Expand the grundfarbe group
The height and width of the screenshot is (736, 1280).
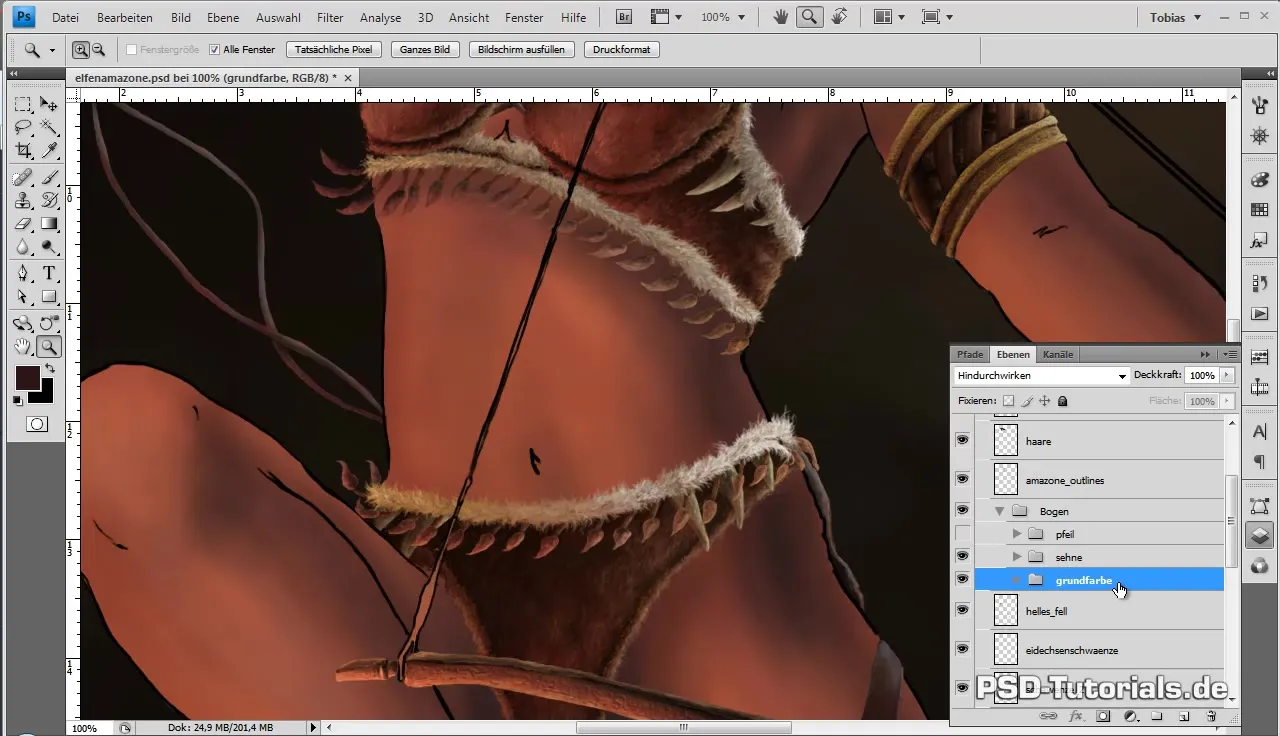click(x=1018, y=580)
